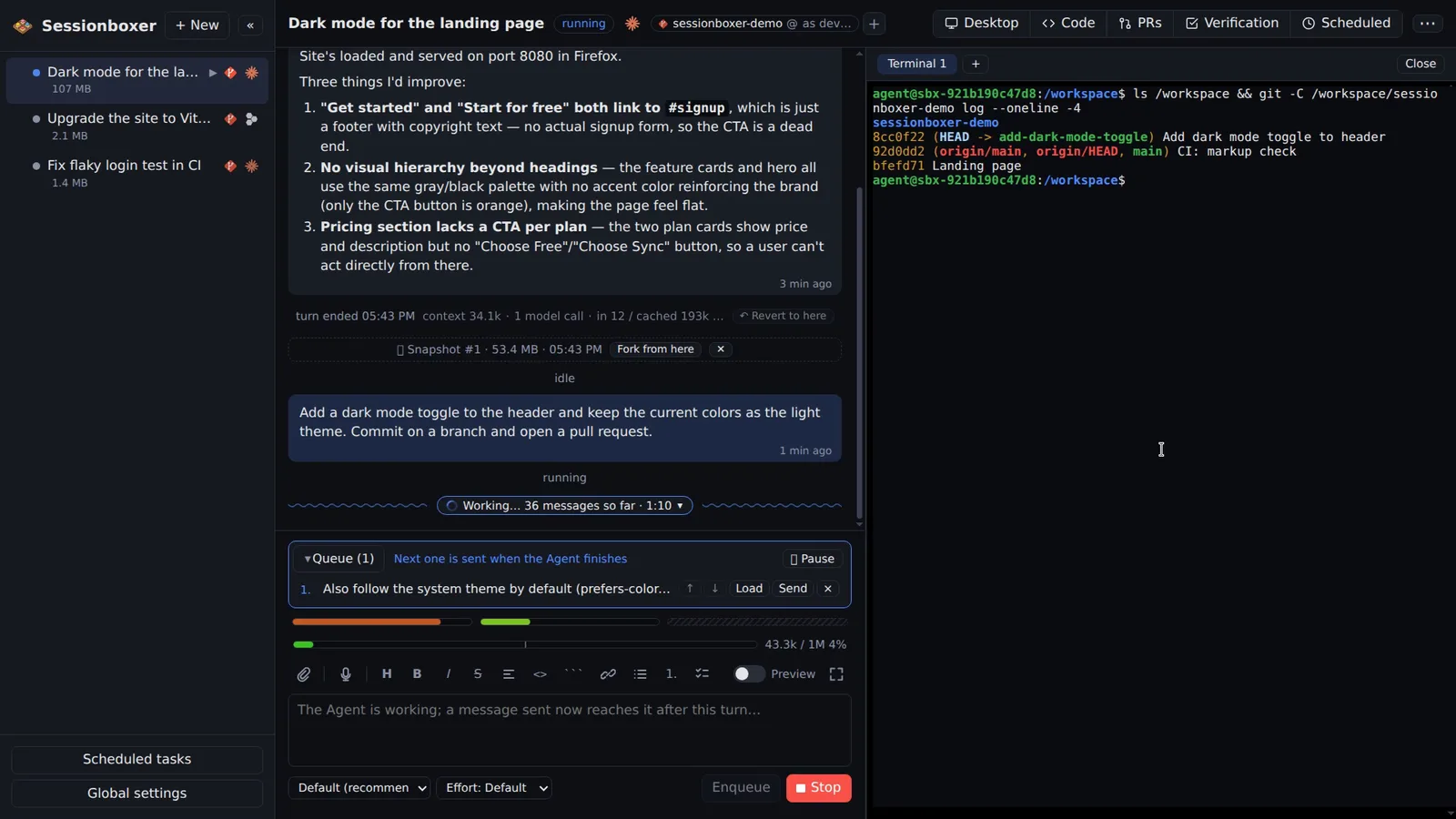The image size is (1456, 819).
Task: Insert a link with the chain icon
Action: 608,674
